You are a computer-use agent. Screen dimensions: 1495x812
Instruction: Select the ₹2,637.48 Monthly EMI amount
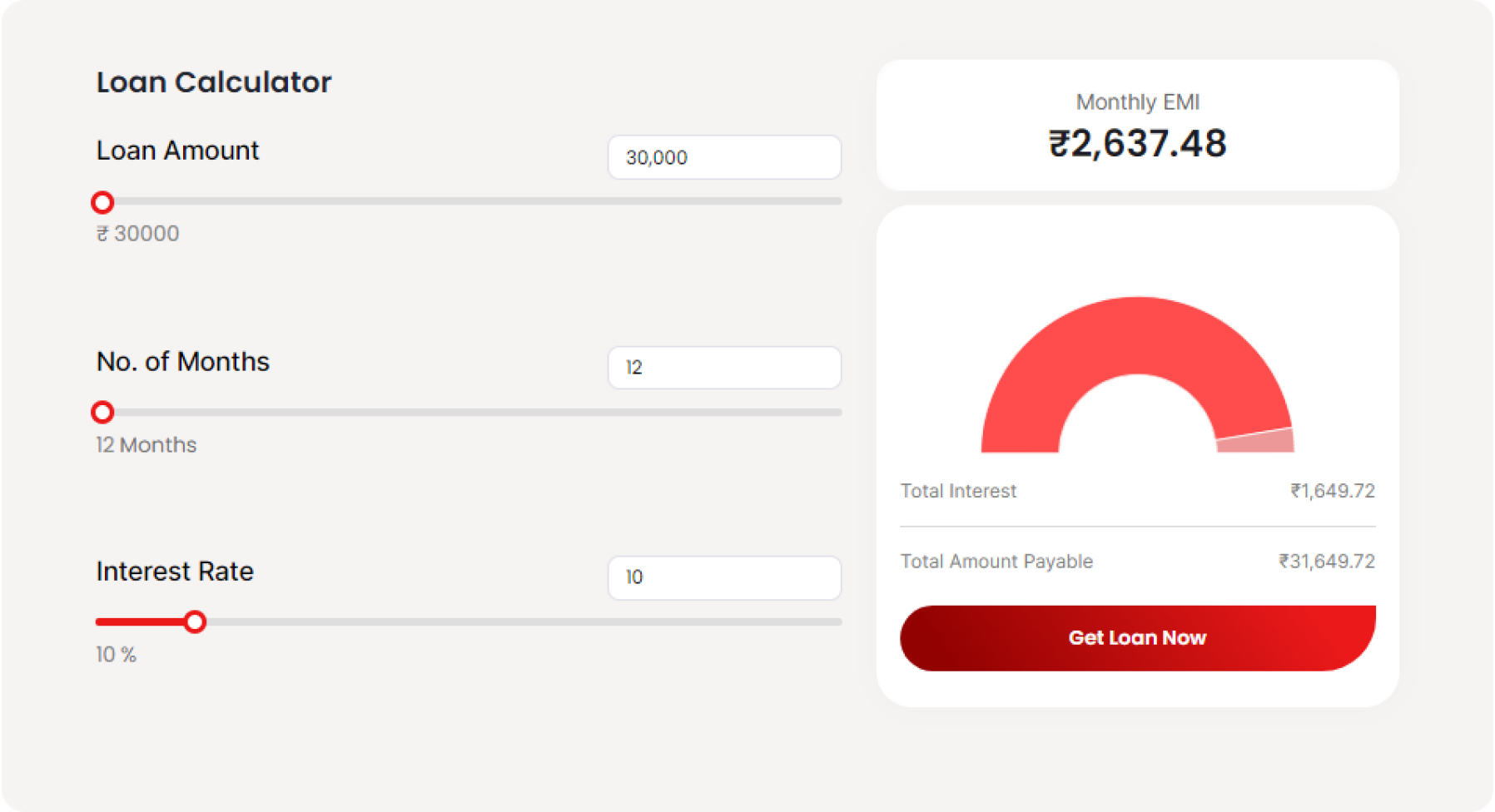click(1137, 143)
